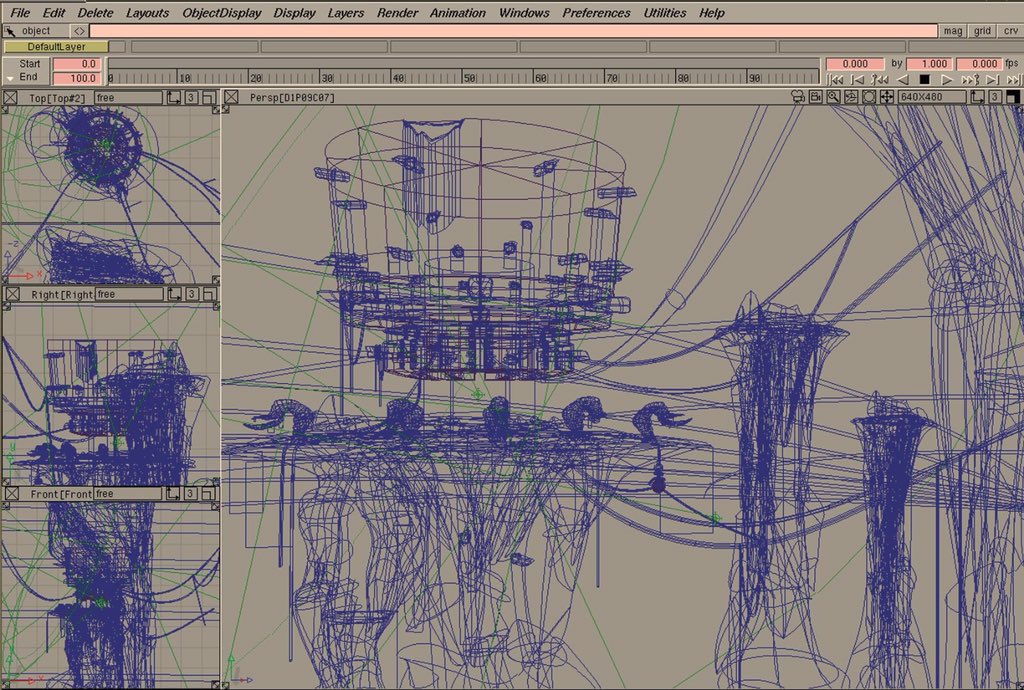Expand the Start/End arrow menu
Image resolution: width=1024 pixels, height=690 pixels.
[9, 78]
